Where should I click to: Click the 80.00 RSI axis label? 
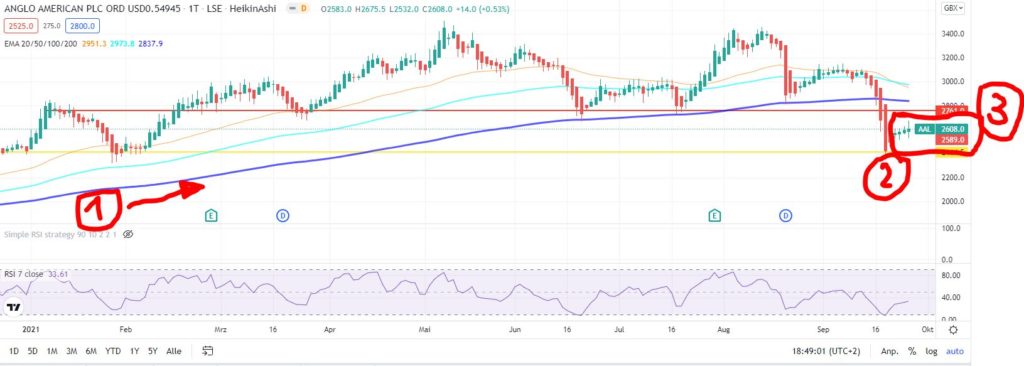click(952, 275)
